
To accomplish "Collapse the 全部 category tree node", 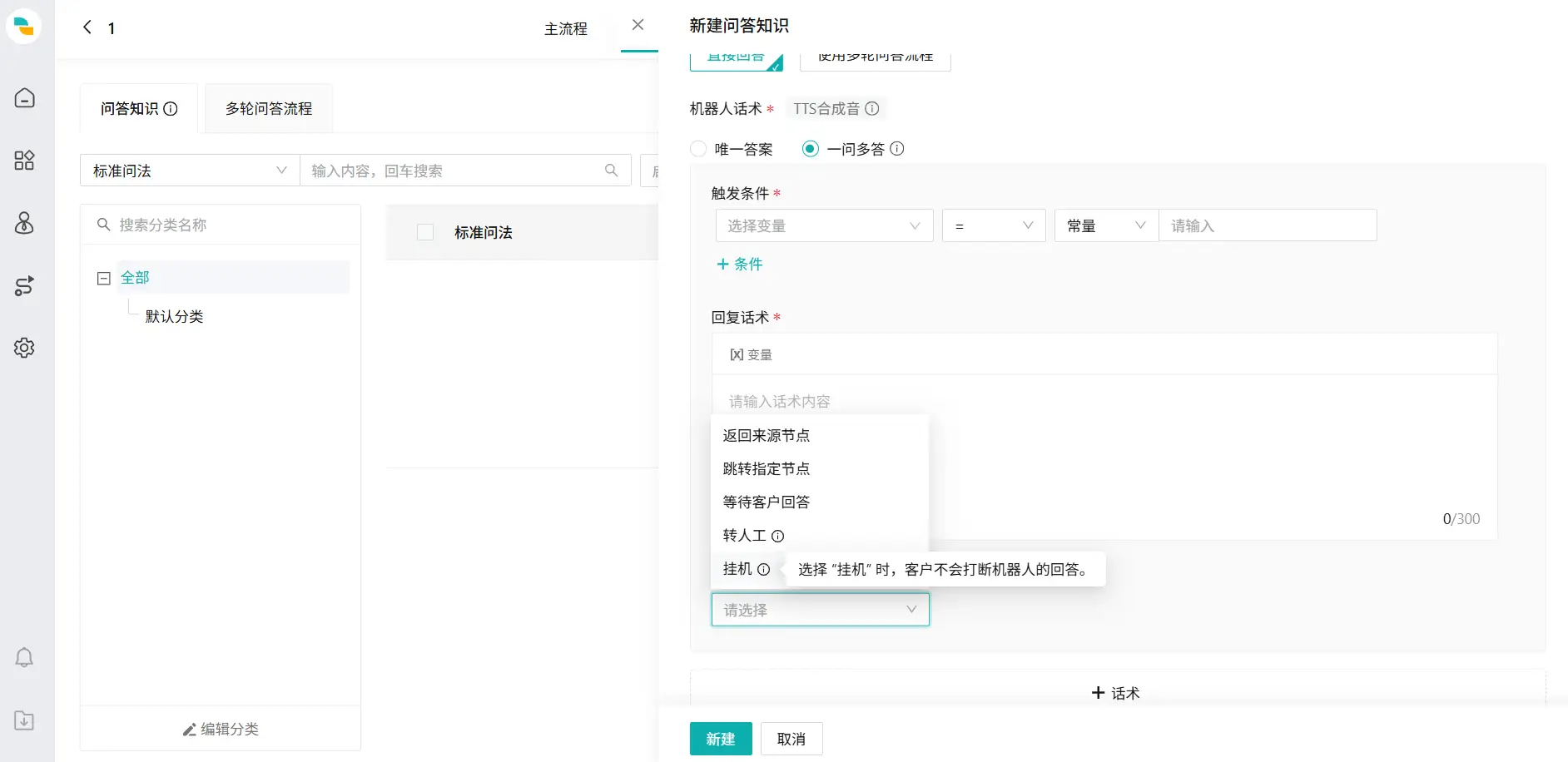I will tap(104, 279).
